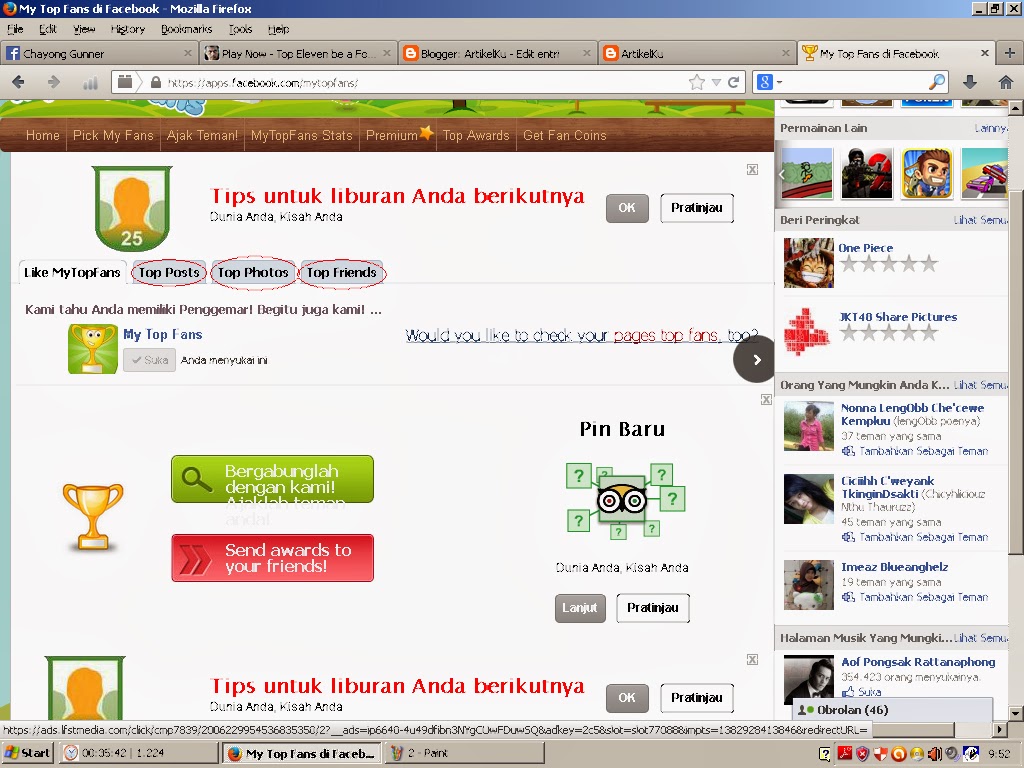Open the soldier shooter game icon
Screen dimensions: 1024x768
pos(867,173)
